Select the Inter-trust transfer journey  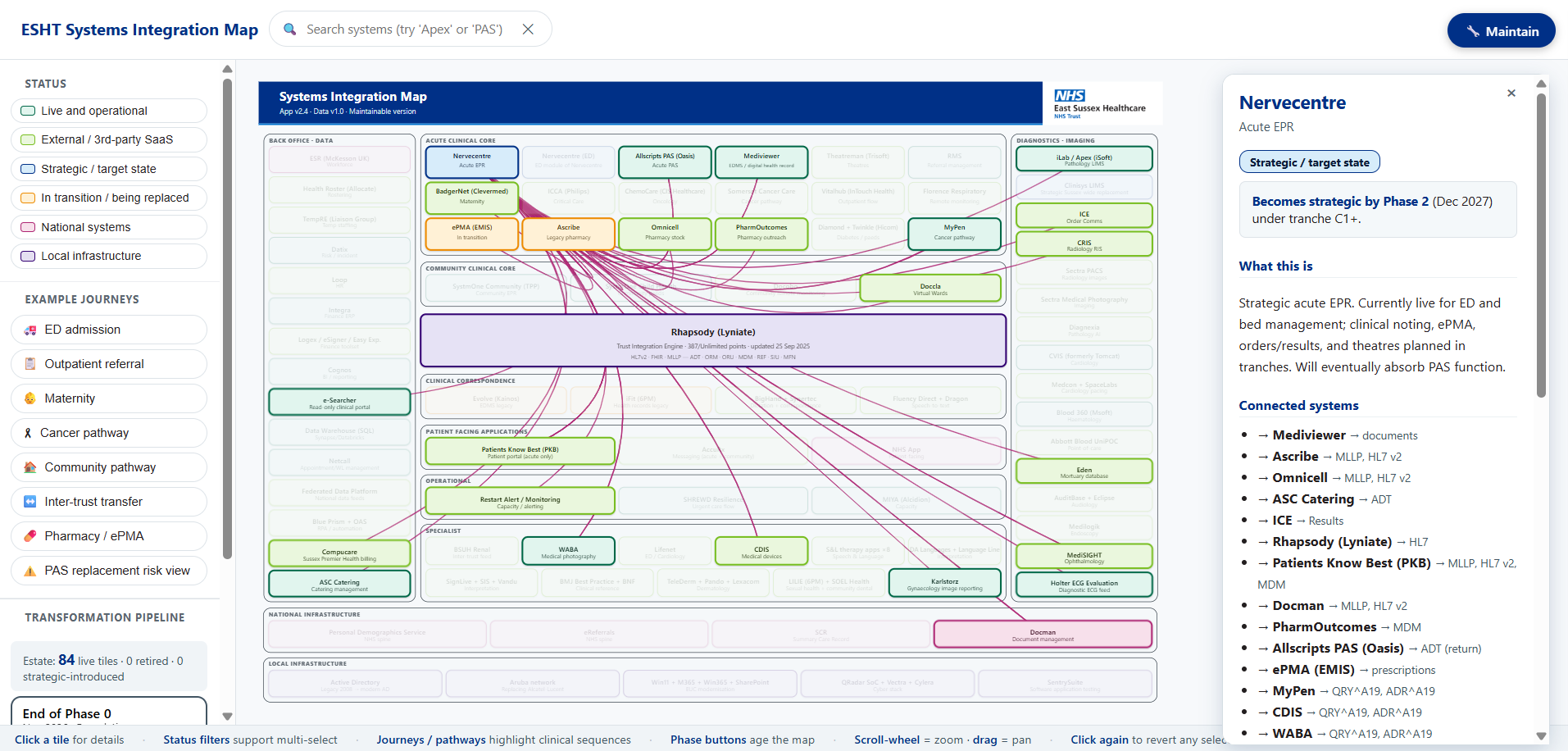(x=109, y=502)
